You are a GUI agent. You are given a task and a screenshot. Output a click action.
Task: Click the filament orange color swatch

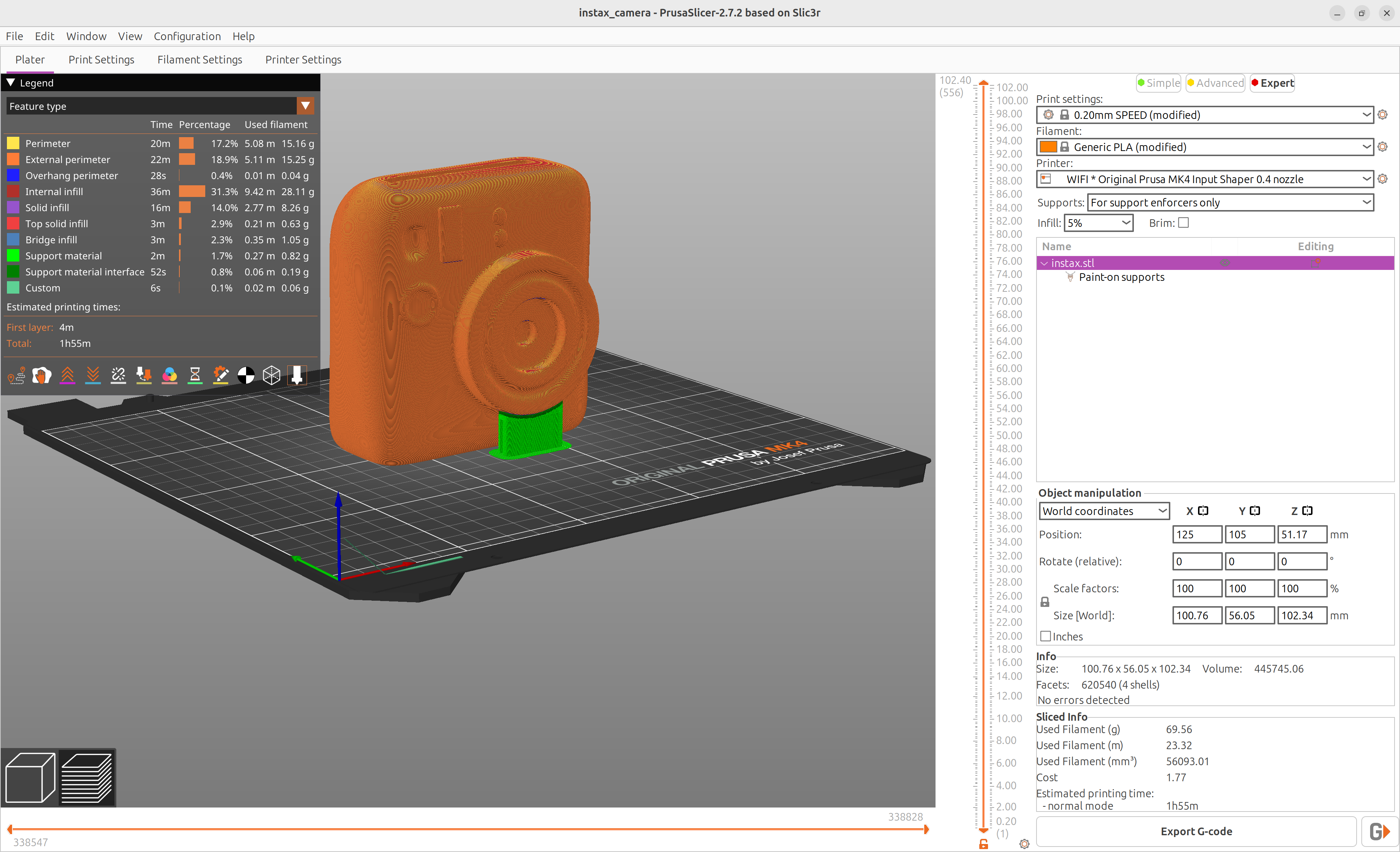1048,147
